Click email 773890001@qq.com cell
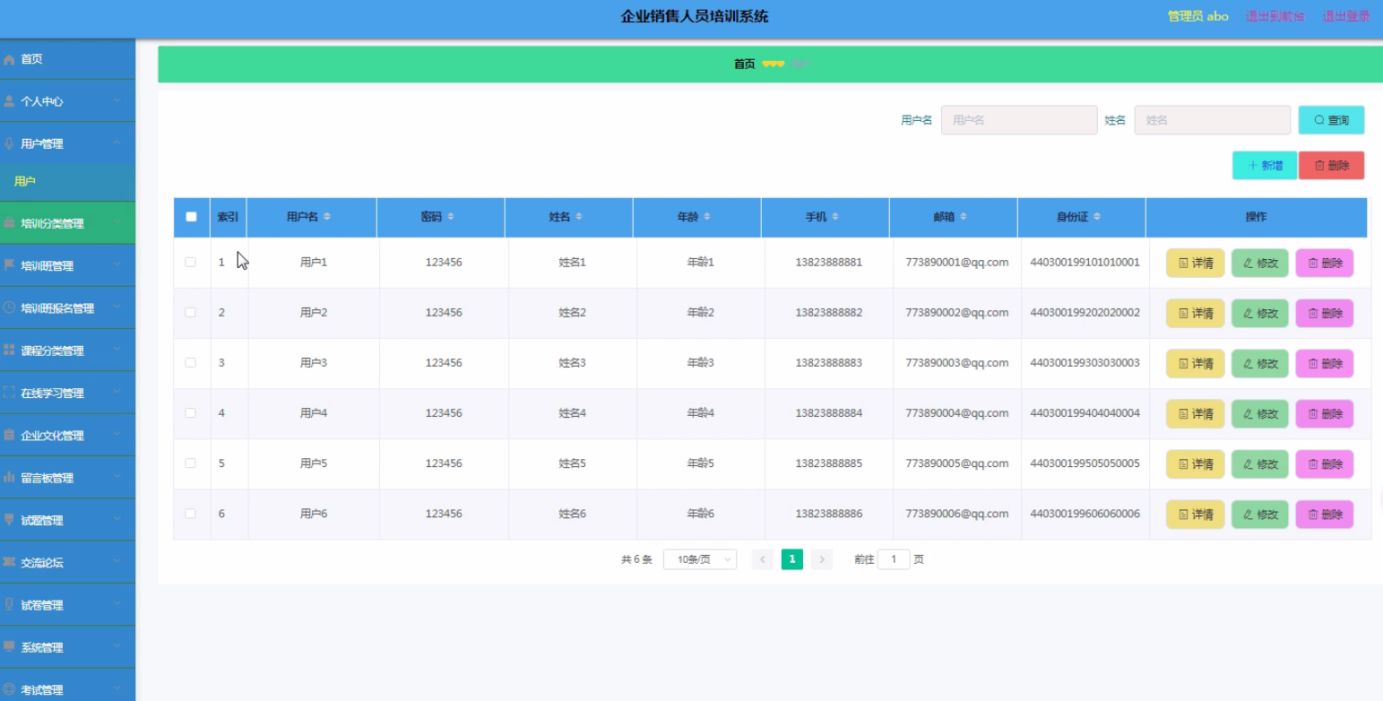This screenshot has height=701, width=1383. (x=957, y=263)
